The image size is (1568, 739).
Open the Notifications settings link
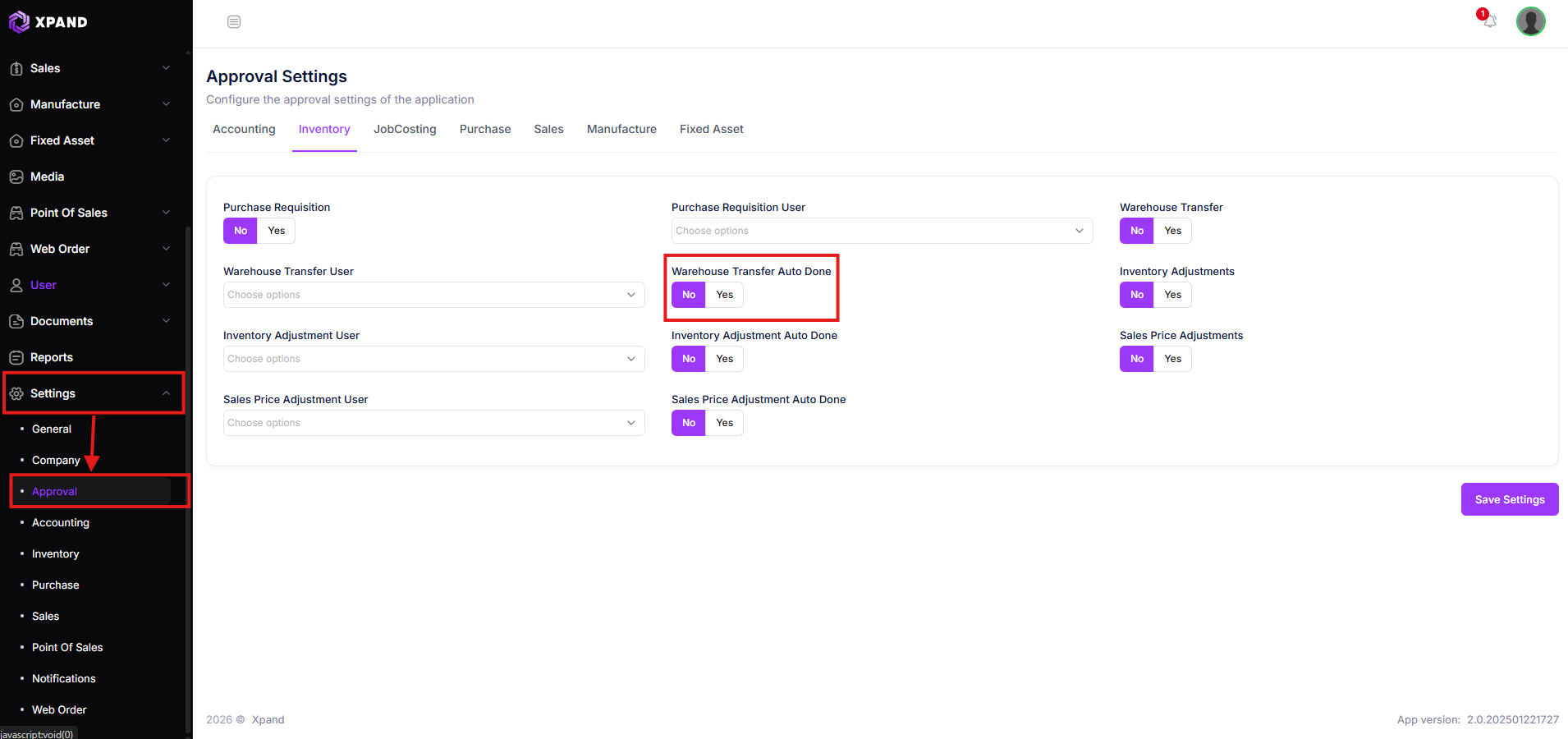click(x=64, y=678)
